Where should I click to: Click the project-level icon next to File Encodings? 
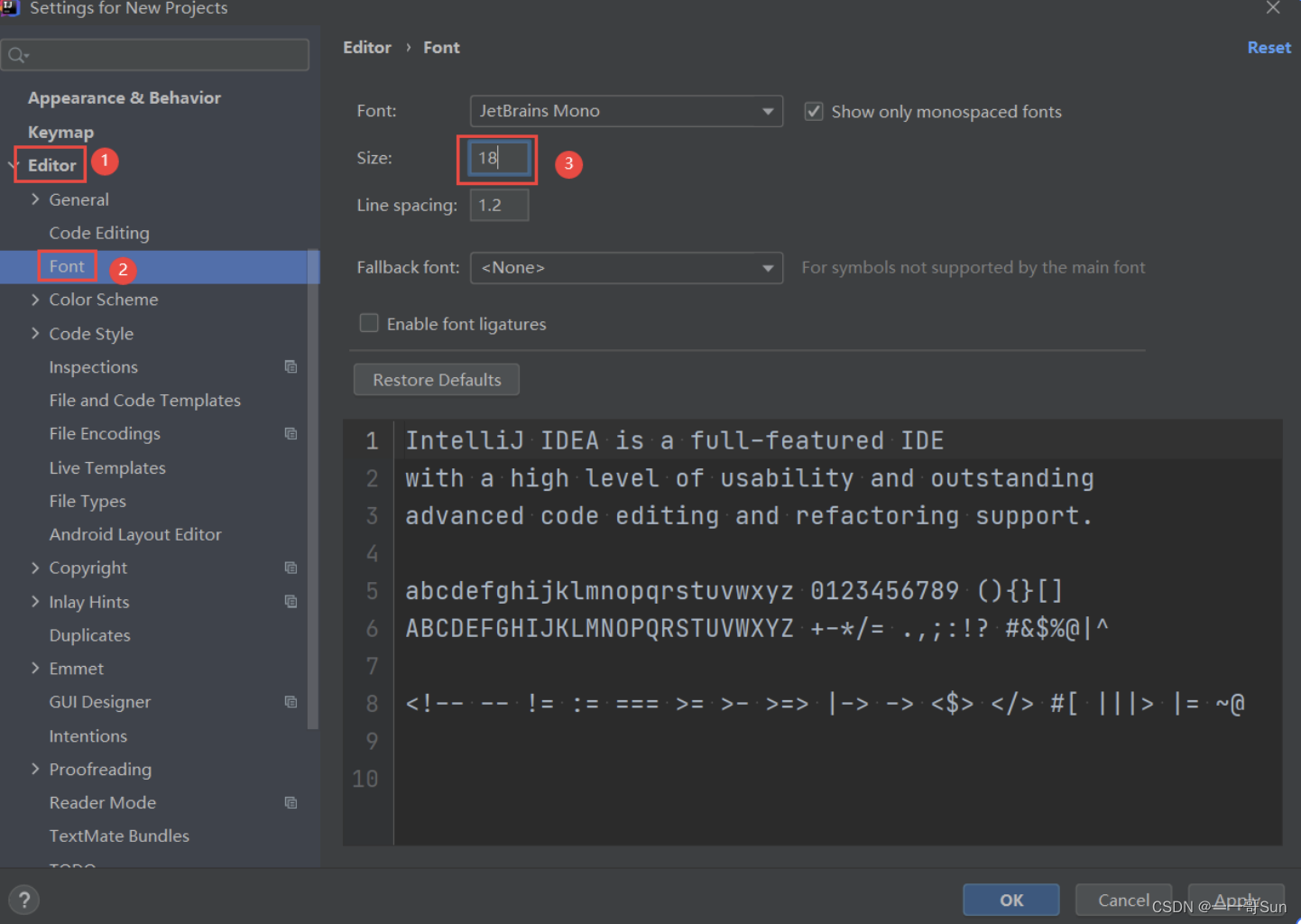(x=291, y=433)
